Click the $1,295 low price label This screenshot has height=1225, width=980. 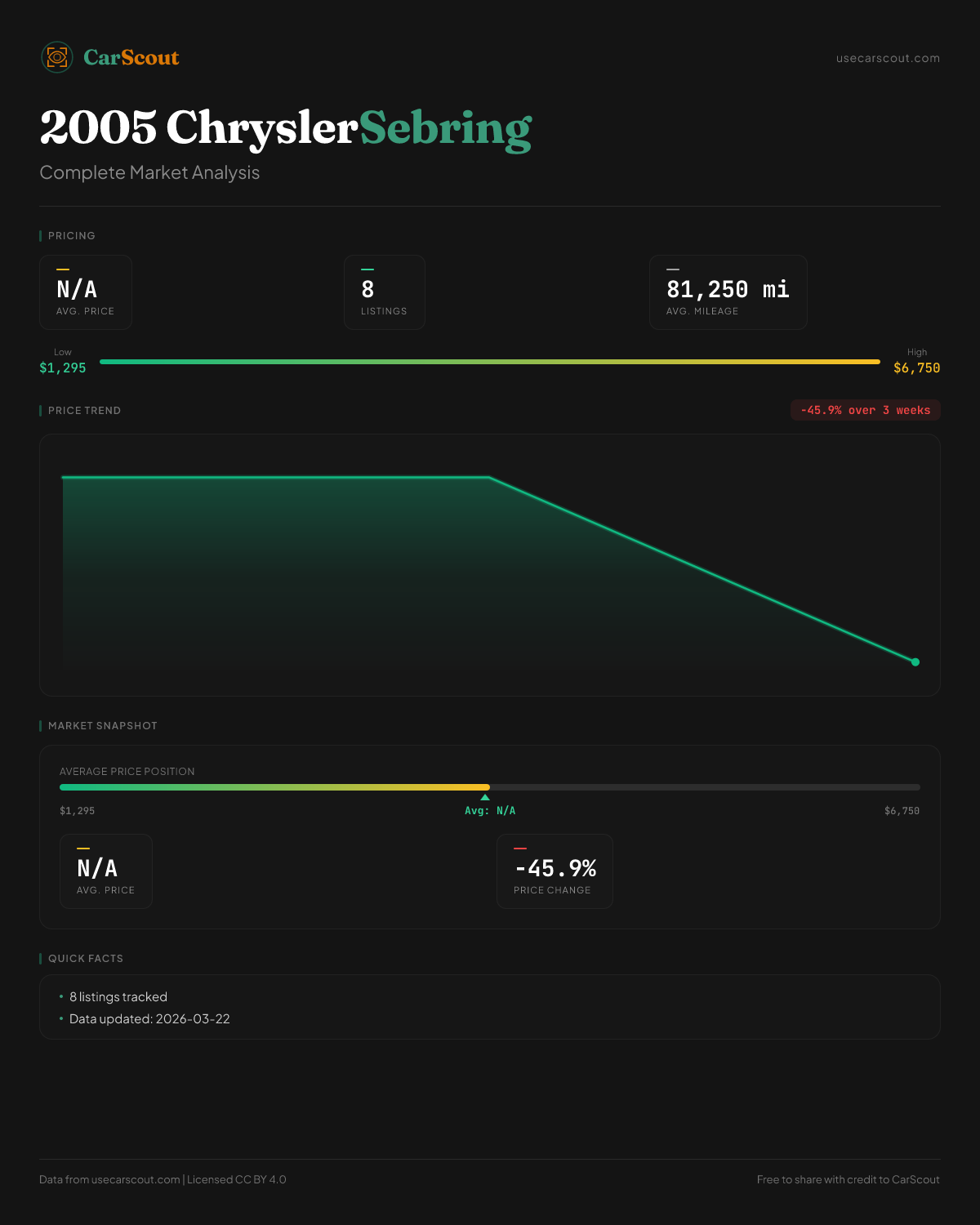click(x=63, y=368)
